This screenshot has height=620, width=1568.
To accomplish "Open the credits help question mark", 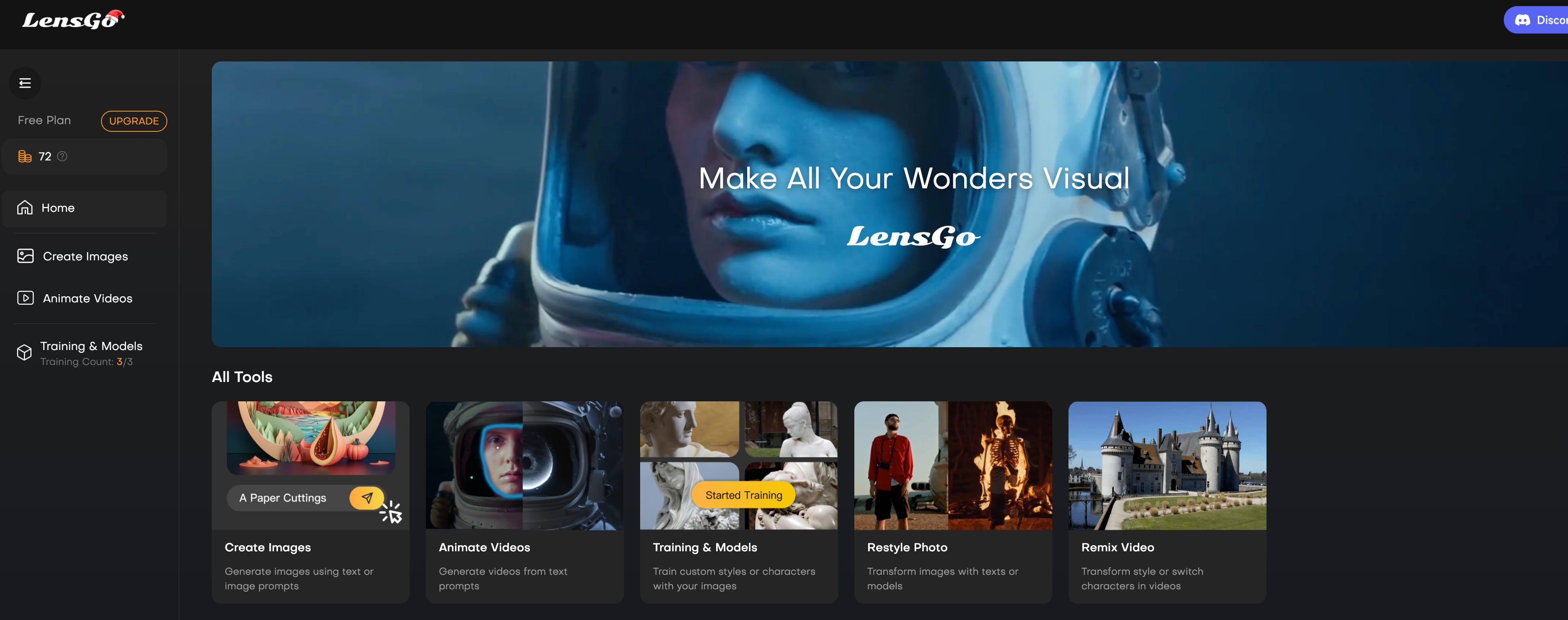I will tap(62, 156).
